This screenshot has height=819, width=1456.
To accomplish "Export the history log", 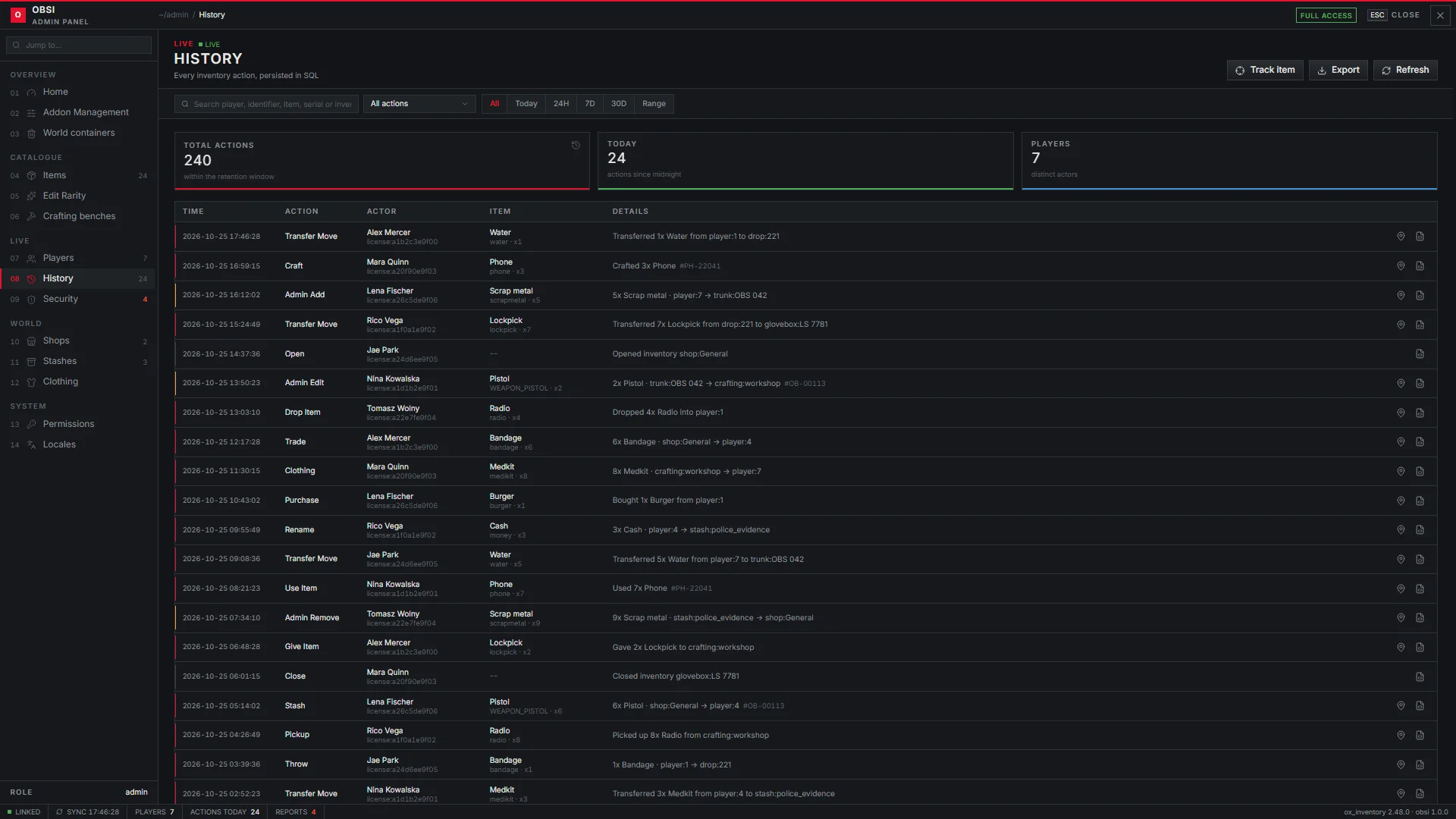I will pos(1338,70).
